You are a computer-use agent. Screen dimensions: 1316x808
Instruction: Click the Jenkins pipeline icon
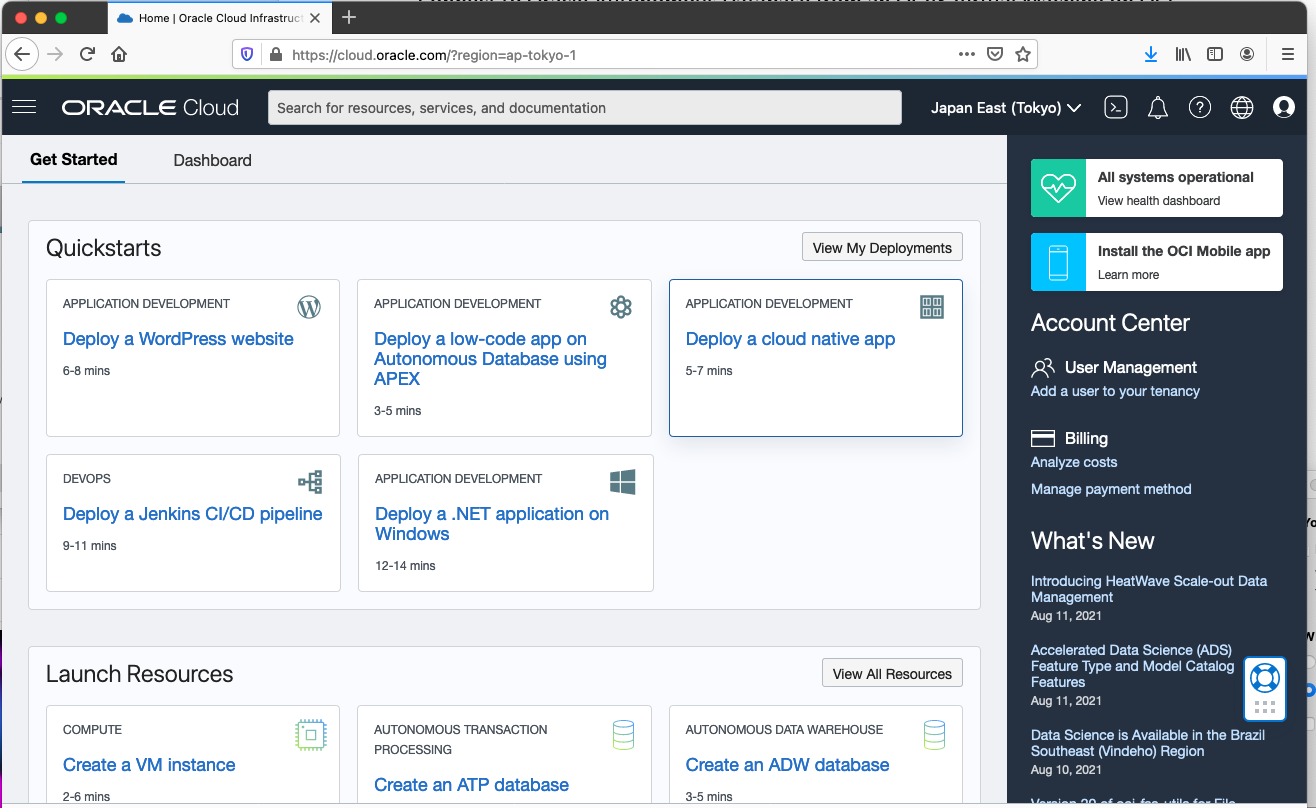click(x=310, y=482)
